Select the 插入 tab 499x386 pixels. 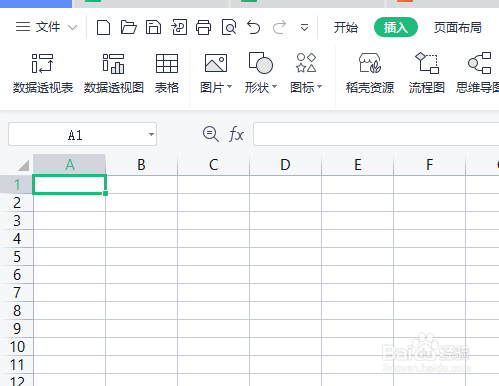[x=396, y=27]
